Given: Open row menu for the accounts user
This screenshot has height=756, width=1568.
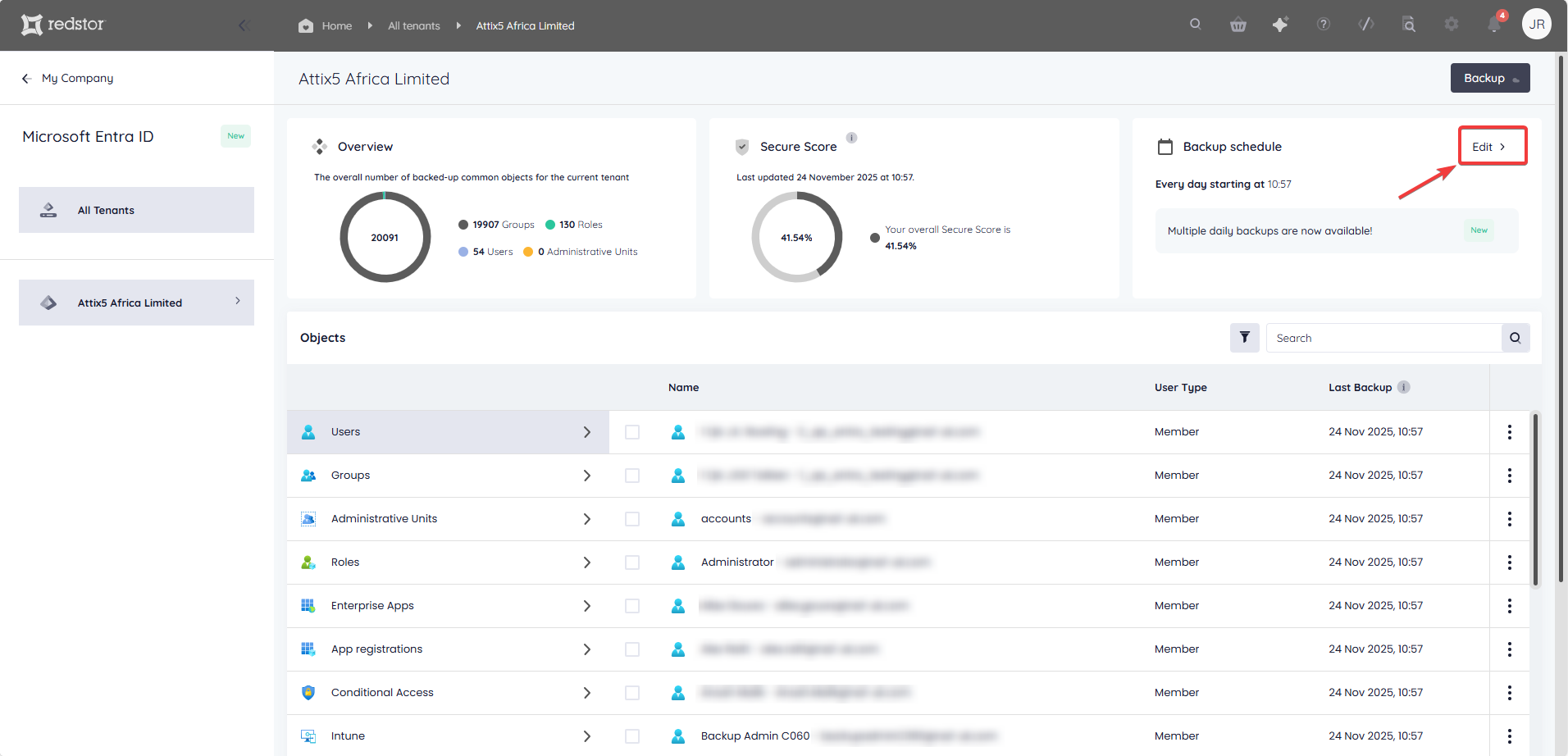Looking at the screenshot, I should tap(1510, 519).
